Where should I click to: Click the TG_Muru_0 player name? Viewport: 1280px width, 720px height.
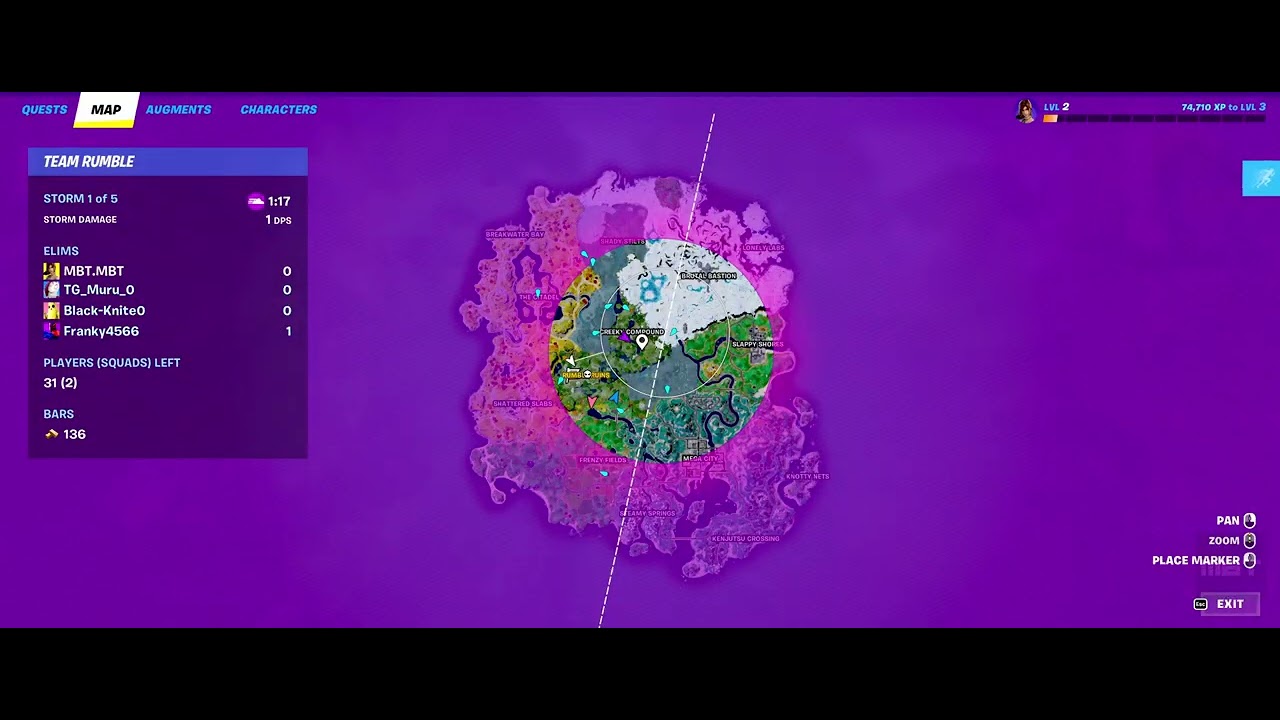click(x=99, y=290)
